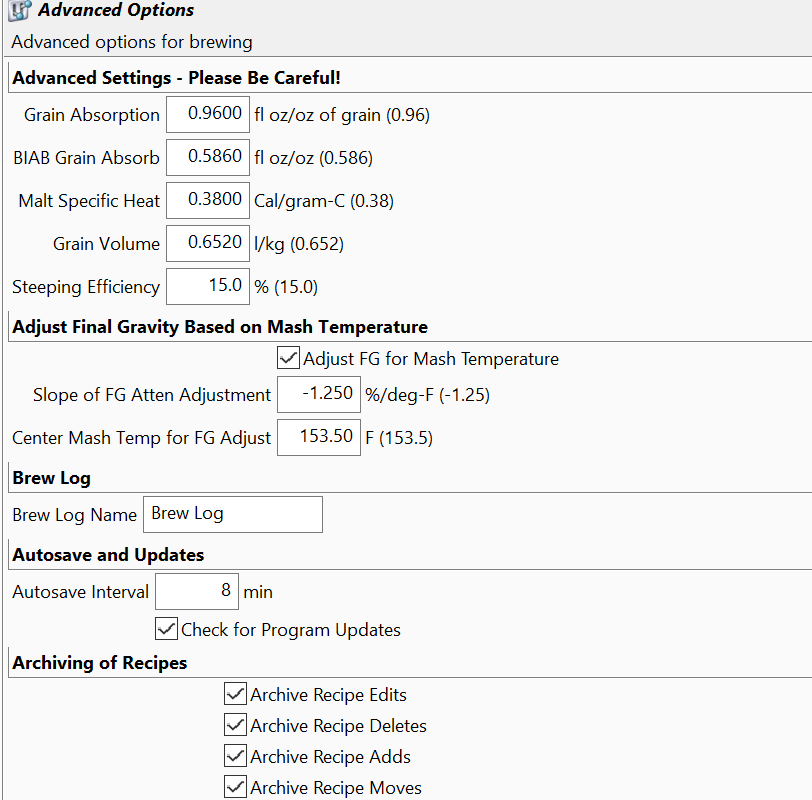Screen dimensions: 812x800
Task: Click the 'Grain Volume' label
Action: (106, 244)
